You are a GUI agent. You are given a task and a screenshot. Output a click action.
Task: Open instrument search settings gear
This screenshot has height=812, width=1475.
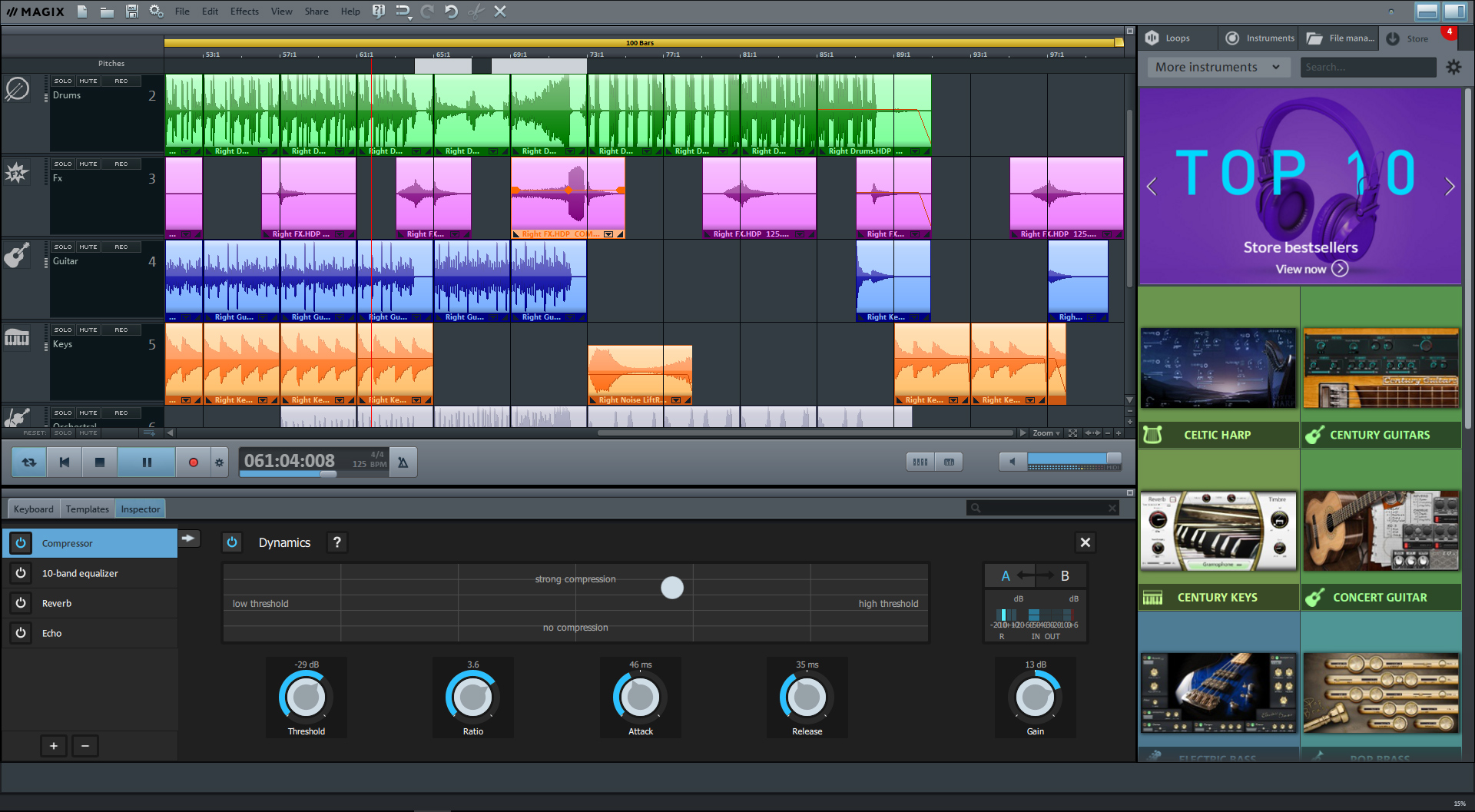click(1453, 67)
